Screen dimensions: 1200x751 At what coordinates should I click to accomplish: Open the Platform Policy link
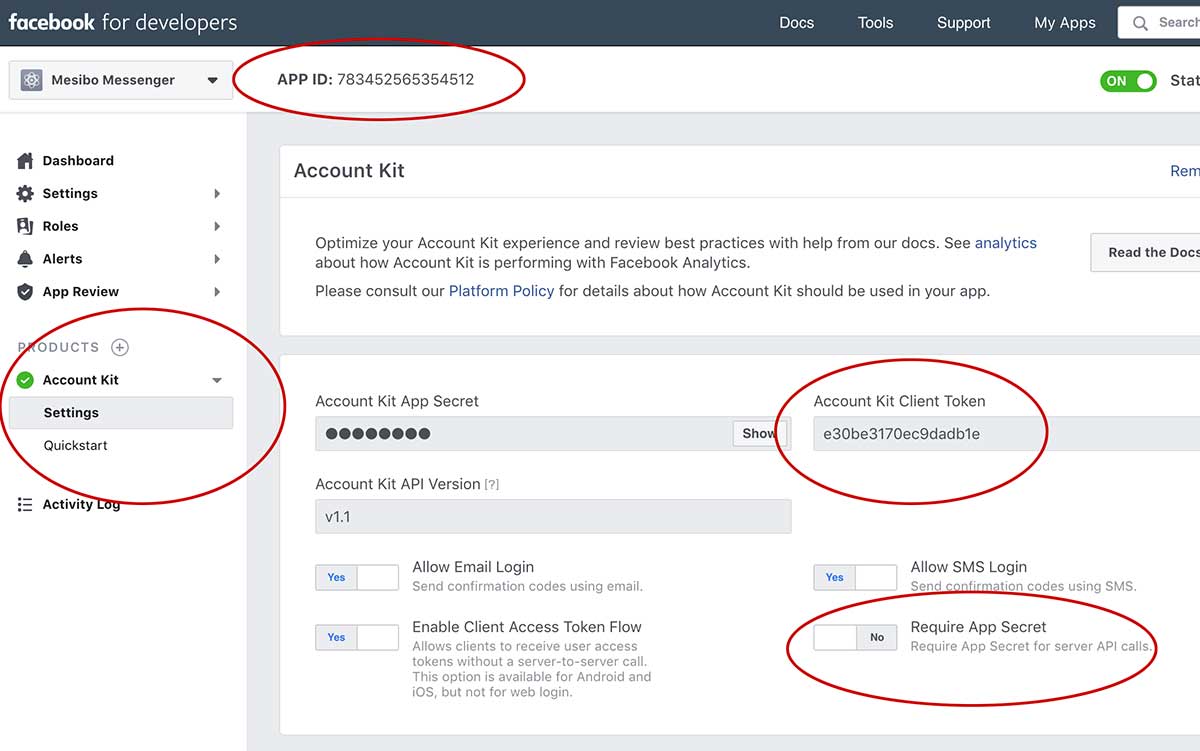501,292
